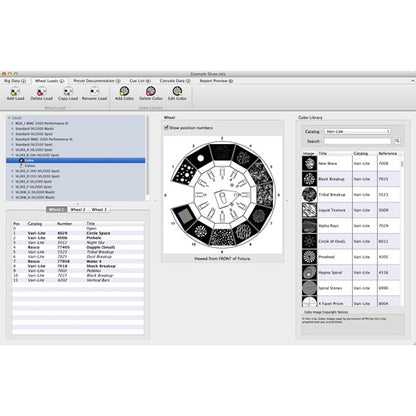416x416 pixels.
Task: Select the Block Breakup gobo thumbnail in library
Action: point(309,179)
